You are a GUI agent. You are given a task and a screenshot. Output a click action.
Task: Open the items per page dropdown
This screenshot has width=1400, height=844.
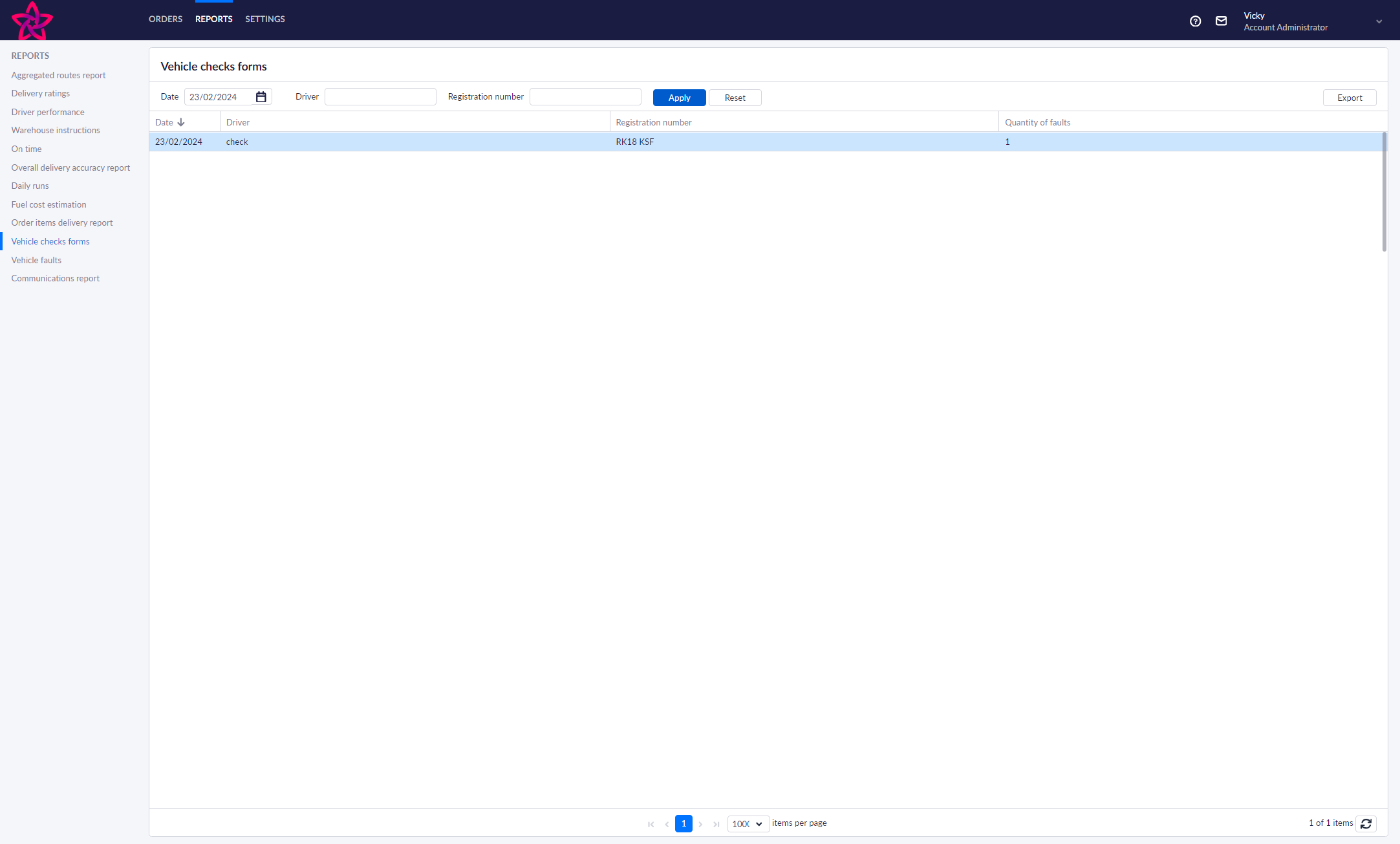(748, 824)
